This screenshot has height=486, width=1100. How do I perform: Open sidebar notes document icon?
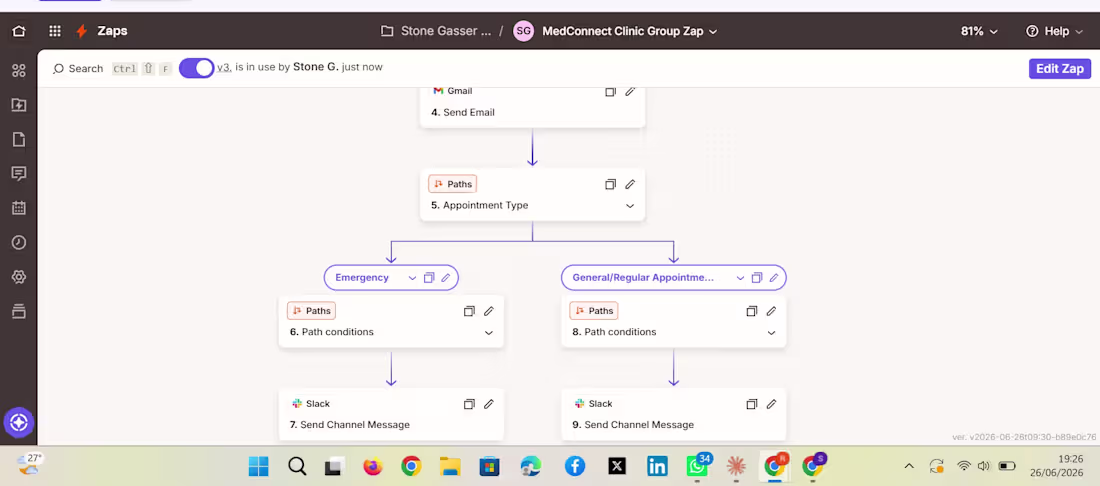[x=19, y=140]
